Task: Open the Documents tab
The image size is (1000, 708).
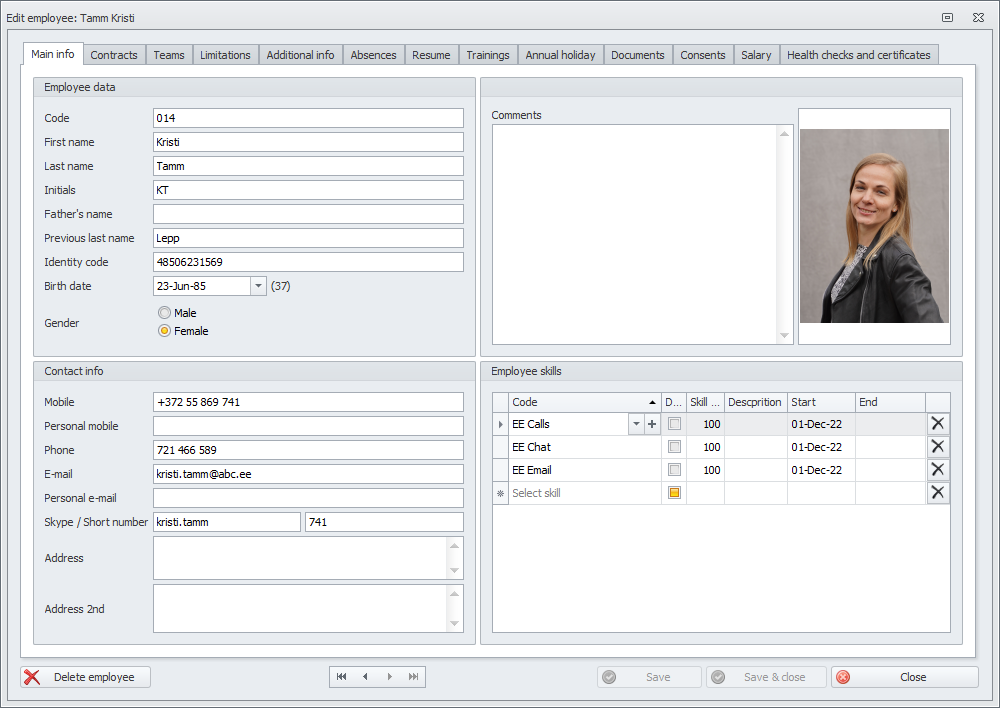Action: (638, 55)
